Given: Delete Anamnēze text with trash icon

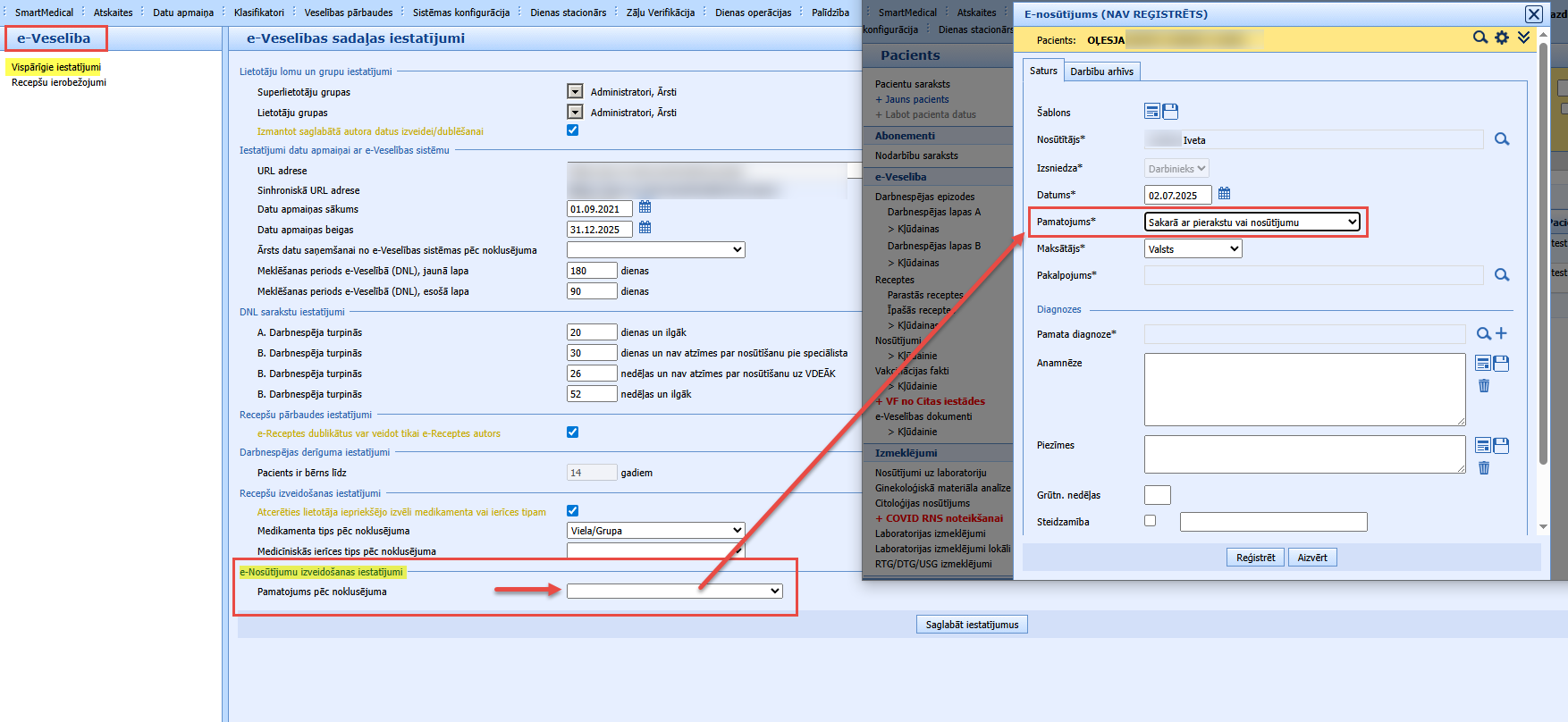Looking at the screenshot, I should coord(1484,386).
